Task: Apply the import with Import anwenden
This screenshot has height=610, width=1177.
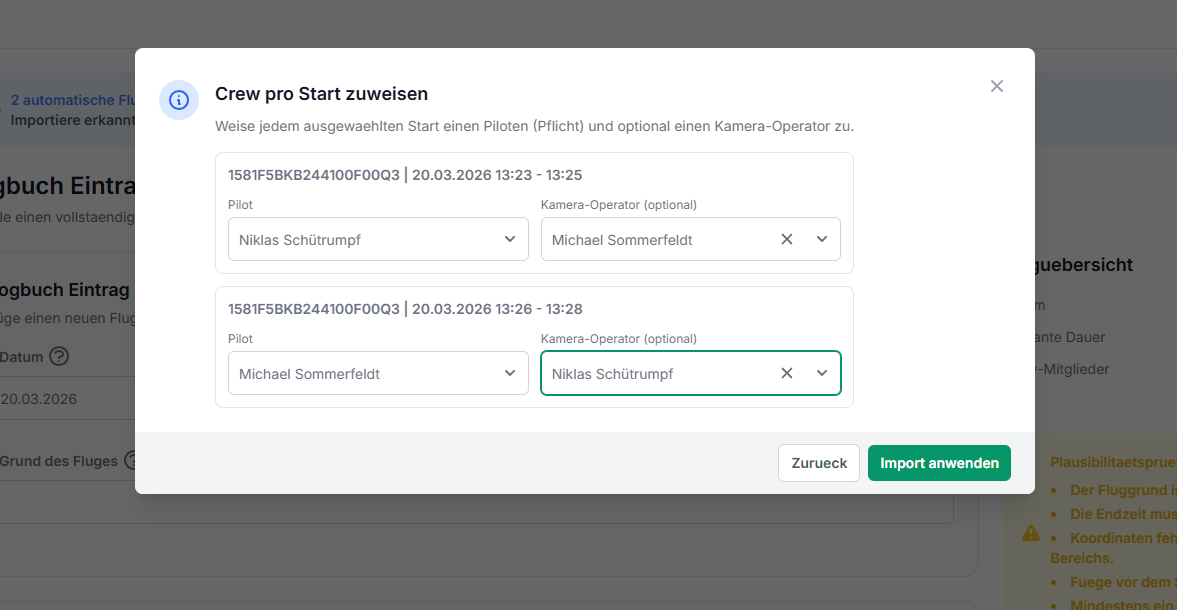Action: pyautogui.click(x=939, y=463)
